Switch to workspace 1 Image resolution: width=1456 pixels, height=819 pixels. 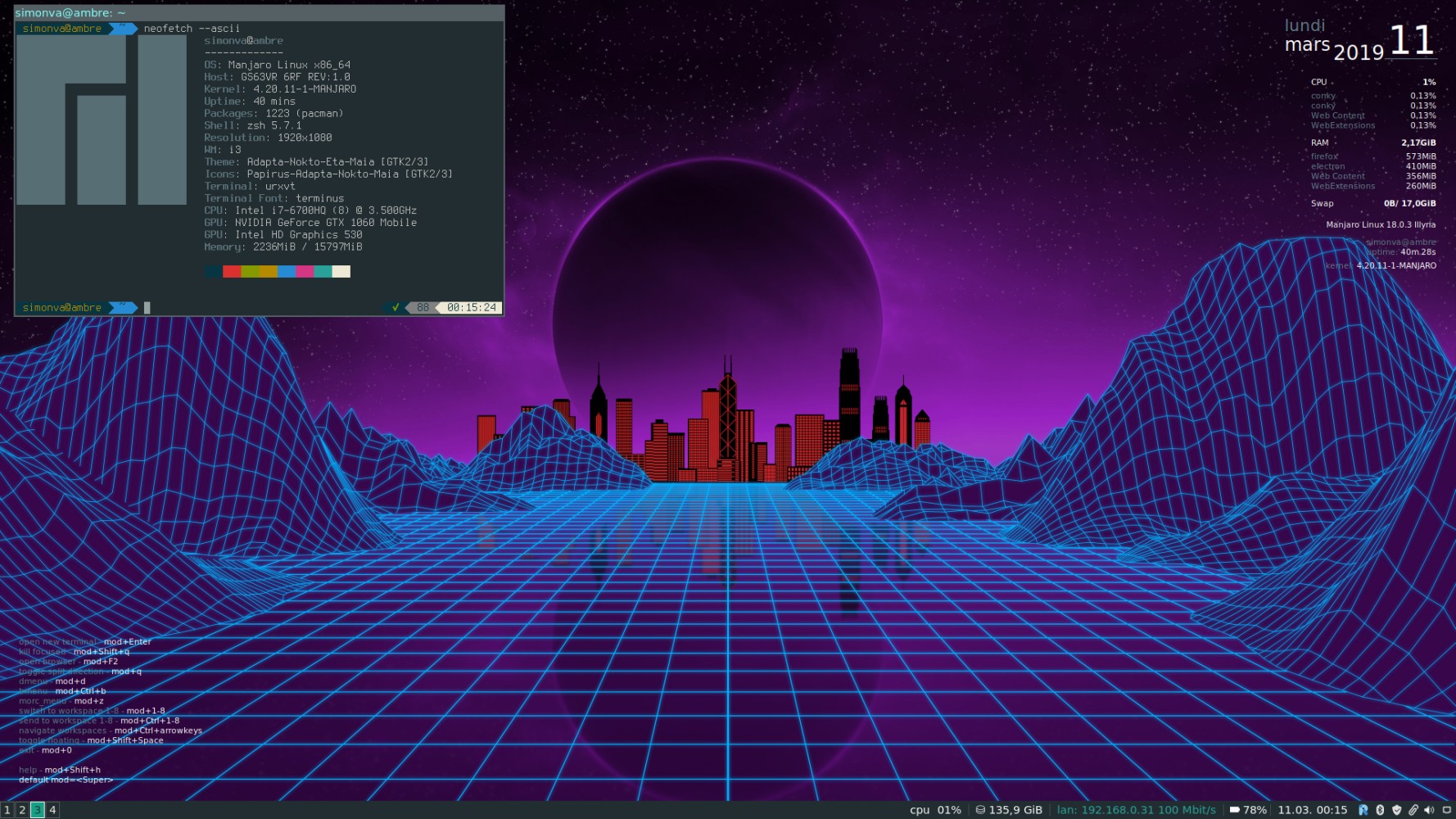point(7,810)
